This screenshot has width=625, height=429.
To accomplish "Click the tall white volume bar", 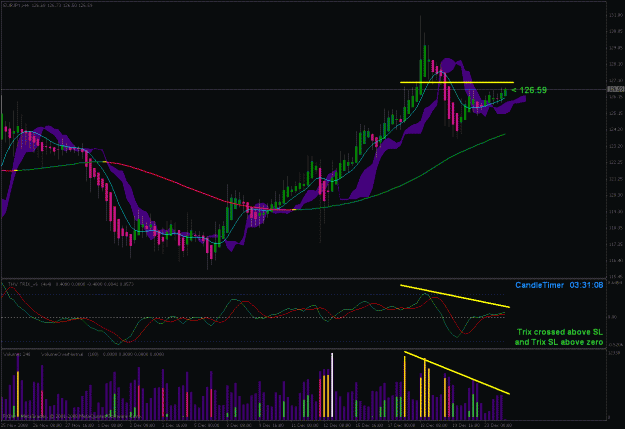I will 332,385.
